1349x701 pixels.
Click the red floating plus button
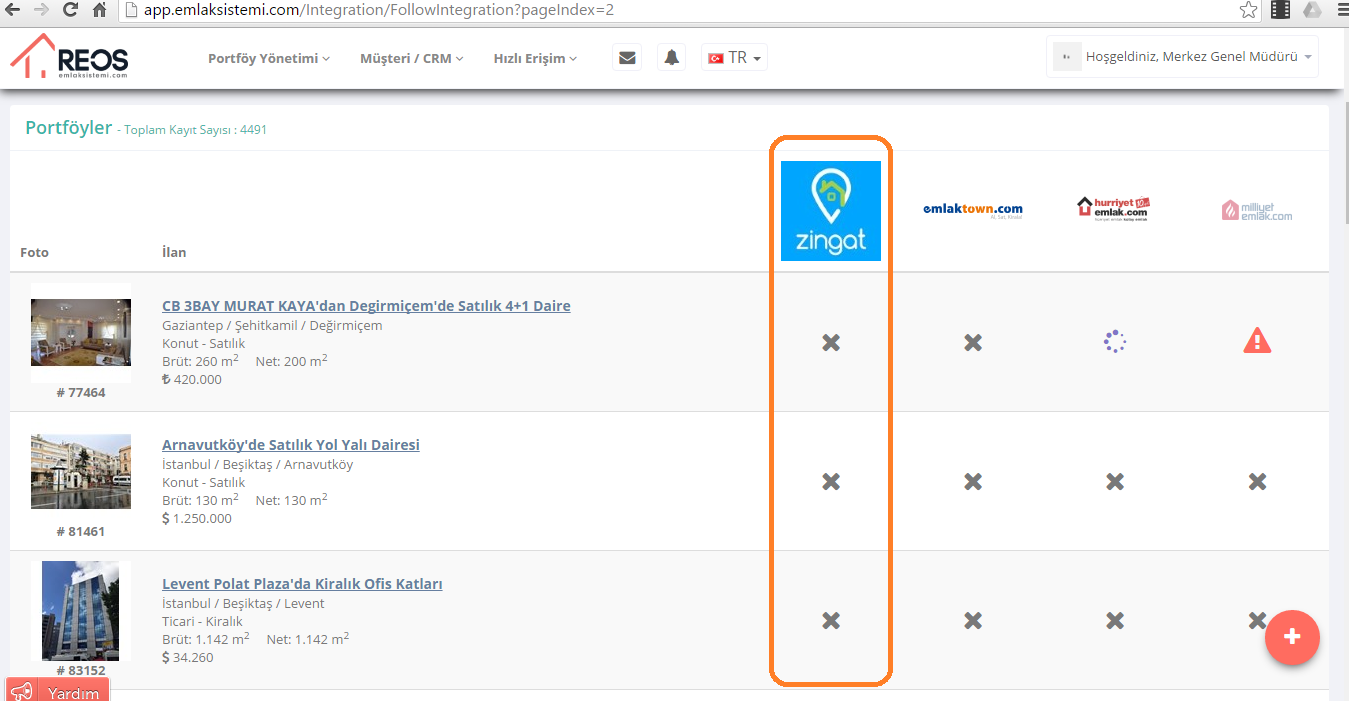[1291, 637]
